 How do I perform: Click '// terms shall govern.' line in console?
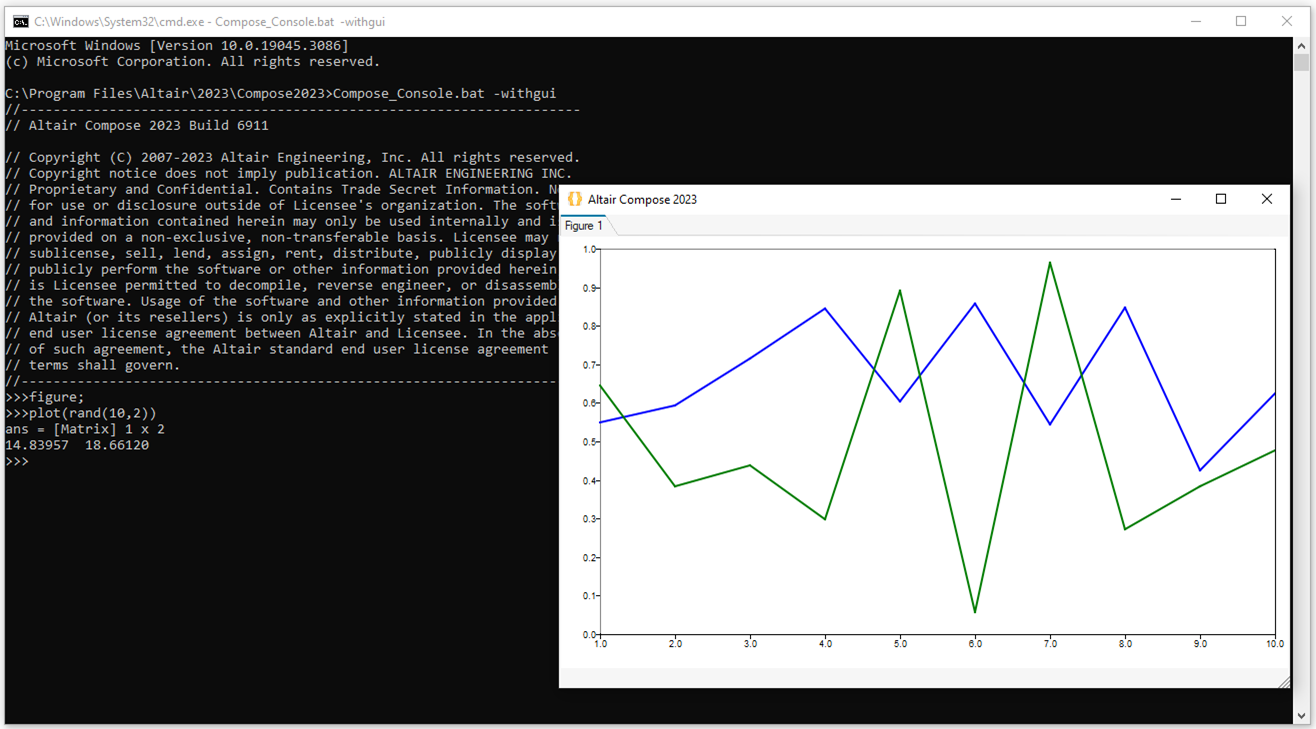click(93, 365)
